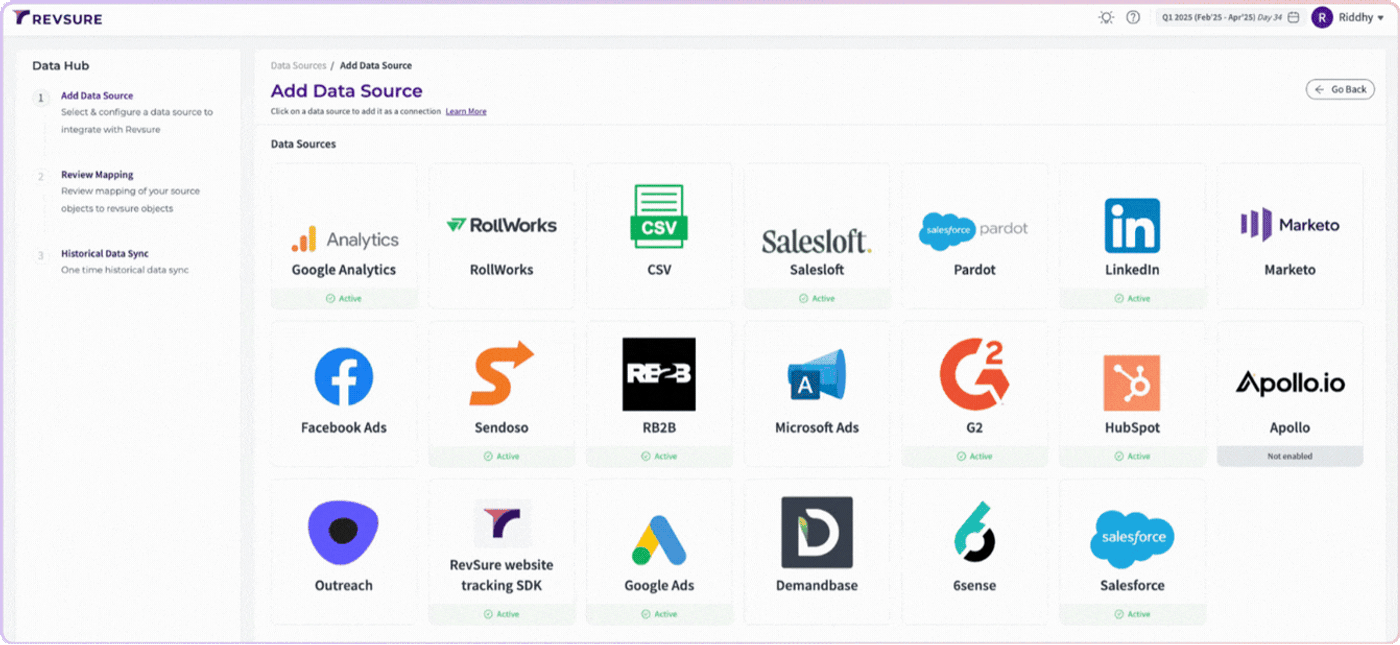This screenshot has width=1400, height=645.
Task: Click the Pardot card label
Action: point(975,270)
